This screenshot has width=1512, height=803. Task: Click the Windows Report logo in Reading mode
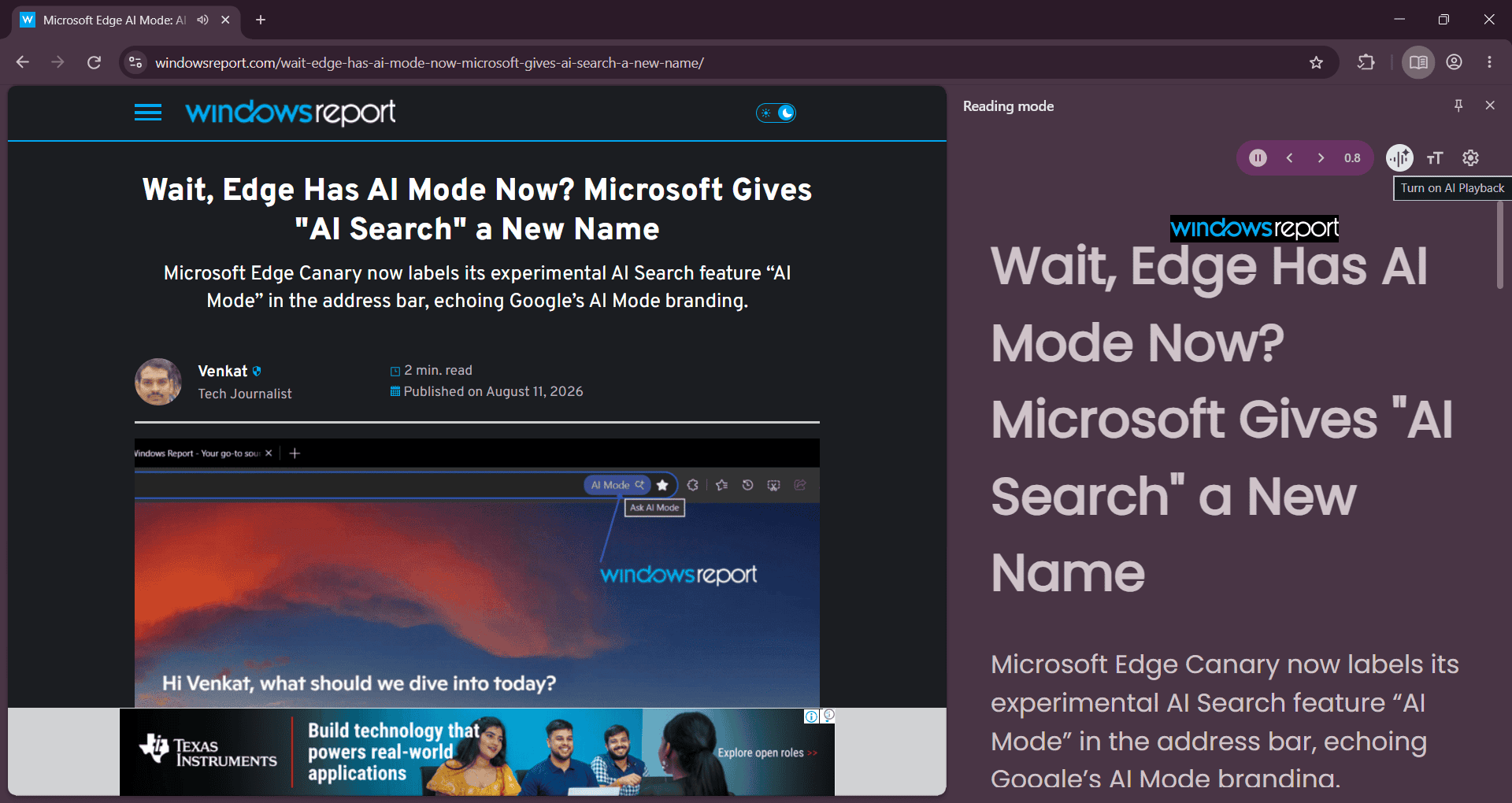click(x=1254, y=228)
